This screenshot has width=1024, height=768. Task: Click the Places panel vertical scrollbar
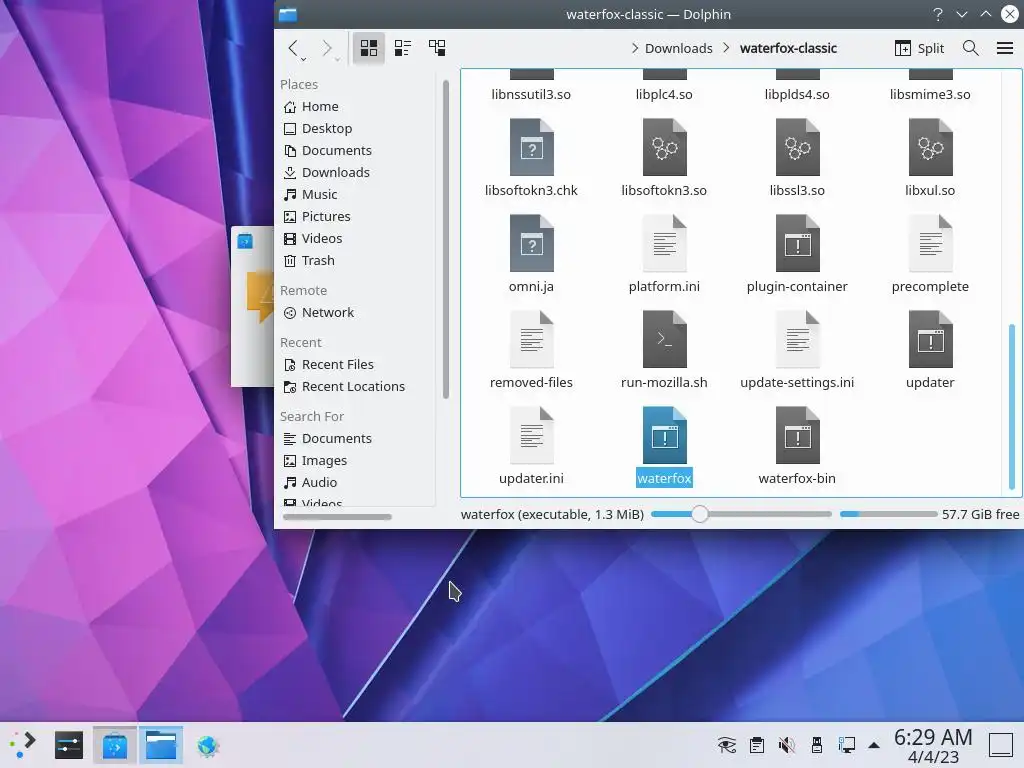(446, 239)
